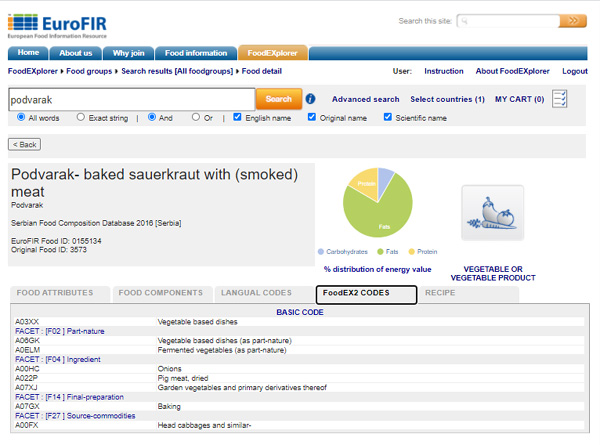
Task: Click Food groups breadcrumb link
Action: (x=89, y=71)
